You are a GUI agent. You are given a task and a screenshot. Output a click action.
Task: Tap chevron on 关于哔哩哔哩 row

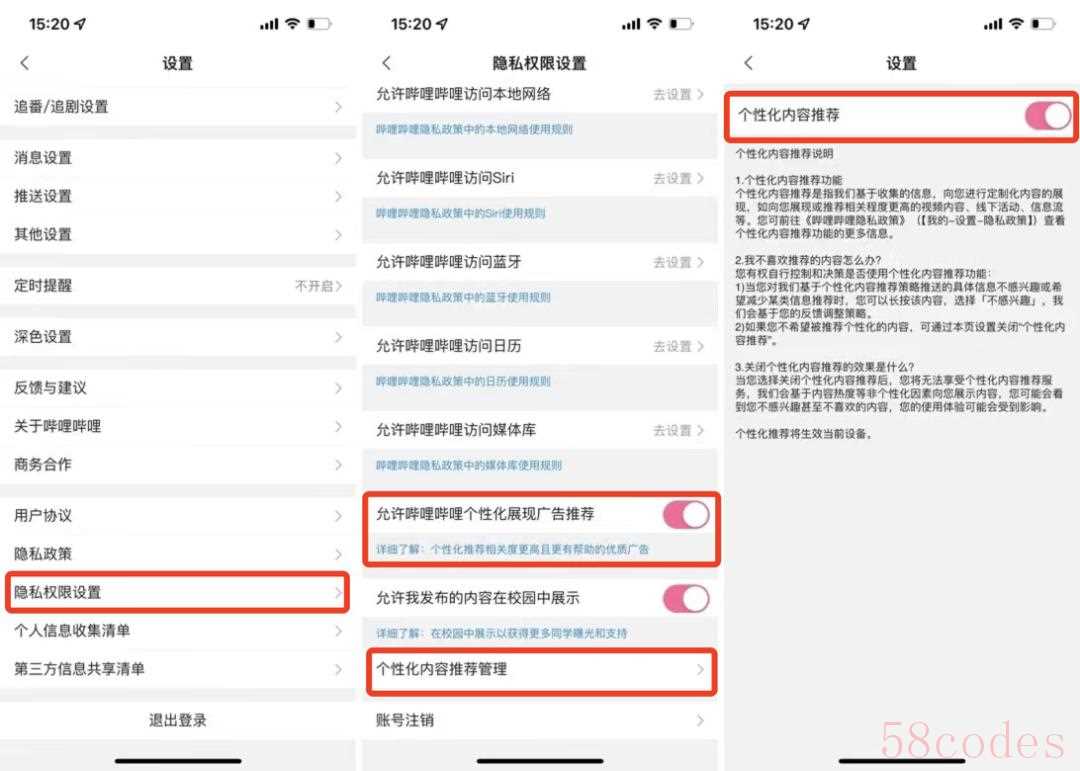point(338,426)
